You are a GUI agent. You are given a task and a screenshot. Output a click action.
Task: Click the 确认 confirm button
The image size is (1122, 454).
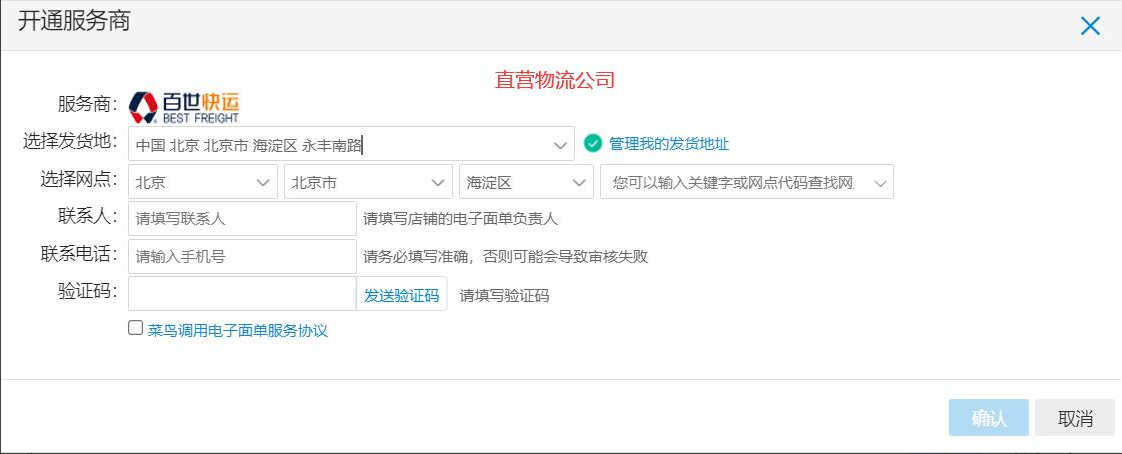(x=988, y=418)
